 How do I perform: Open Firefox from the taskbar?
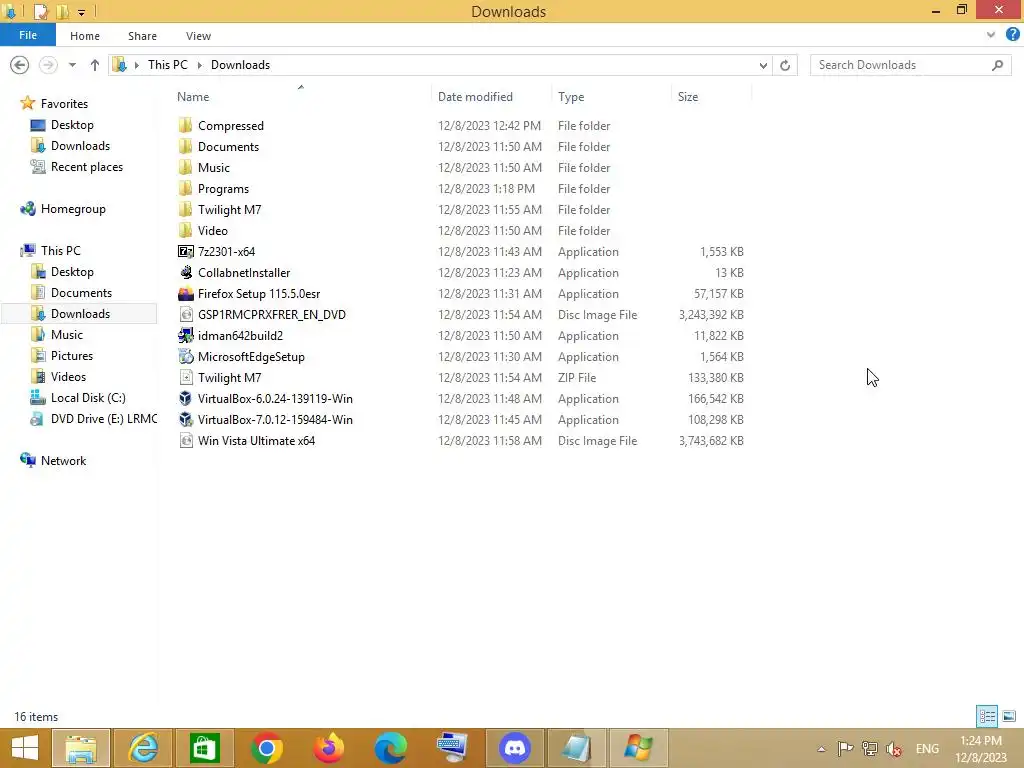tap(328, 748)
